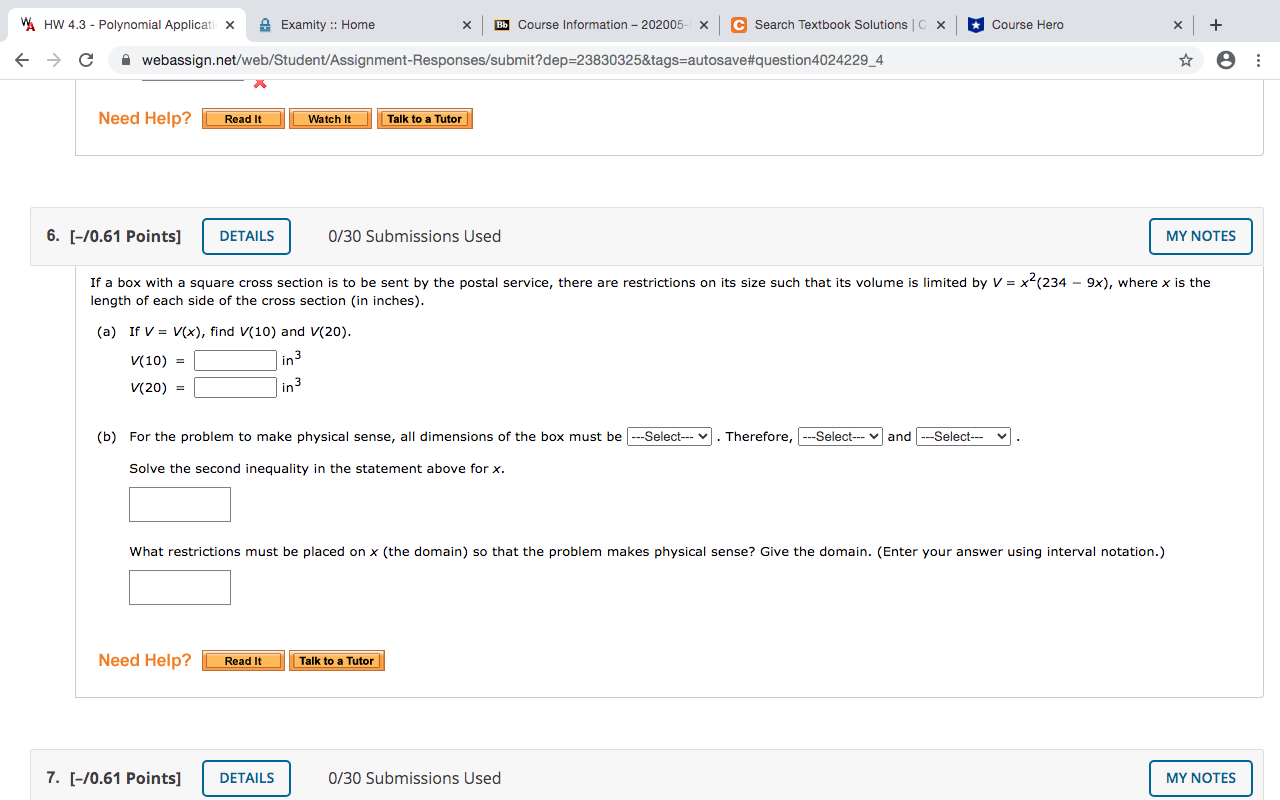The height and width of the screenshot is (800, 1280).
Task: Open the Select dropdown after 'Therefore,'
Action: 840,437
